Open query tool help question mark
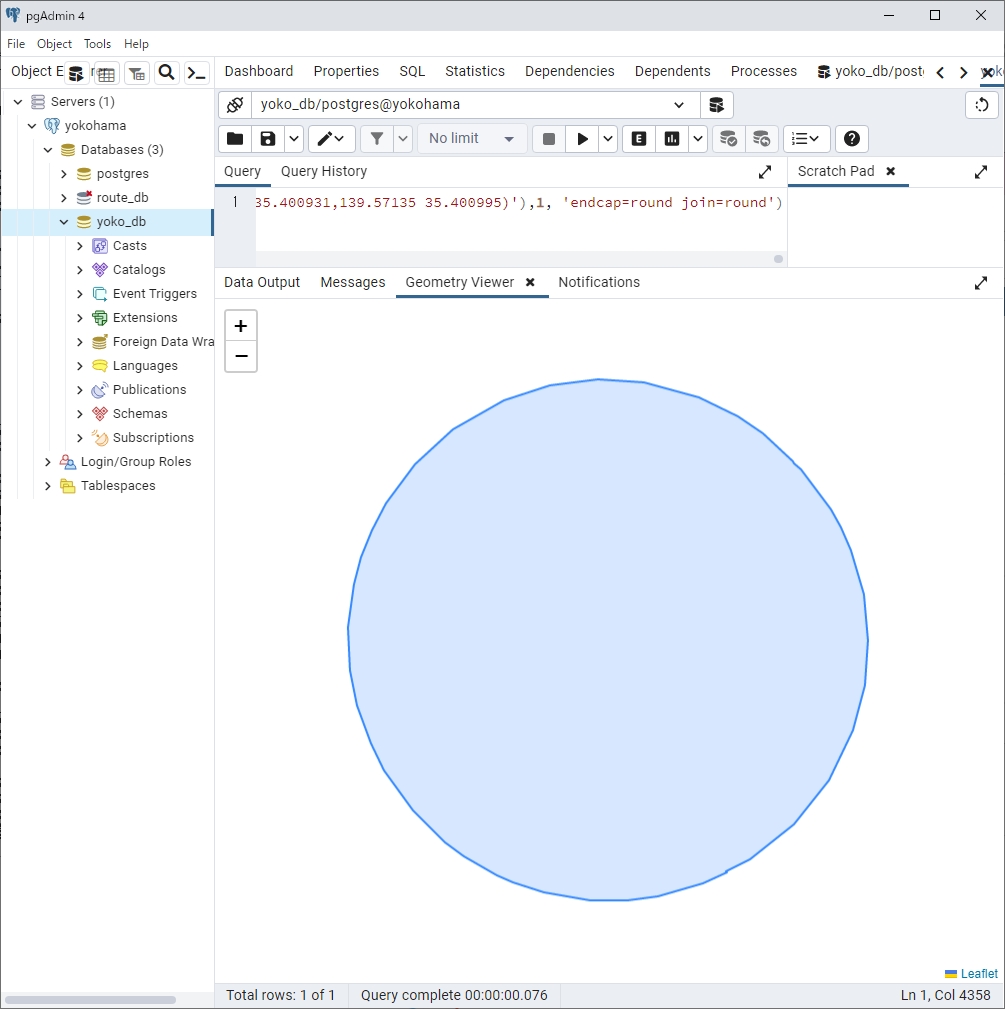1005x1009 pixels. tap(852, 139)
